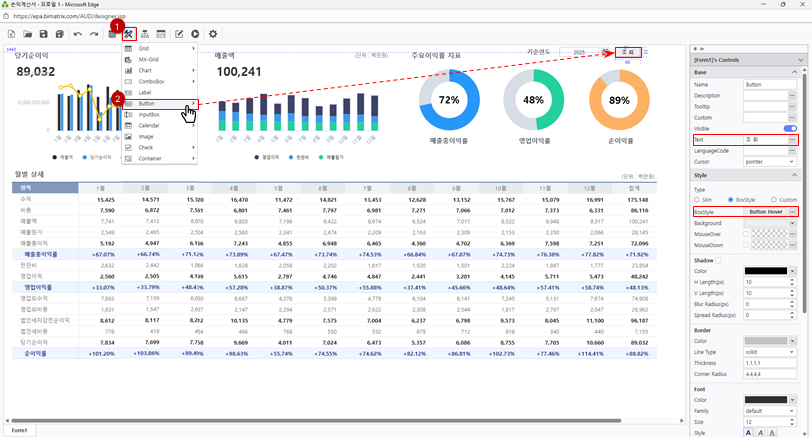The width and height of the screenshot is (812, 437).
Task: Switch to the Form1 tab
Action: point(19,430)
